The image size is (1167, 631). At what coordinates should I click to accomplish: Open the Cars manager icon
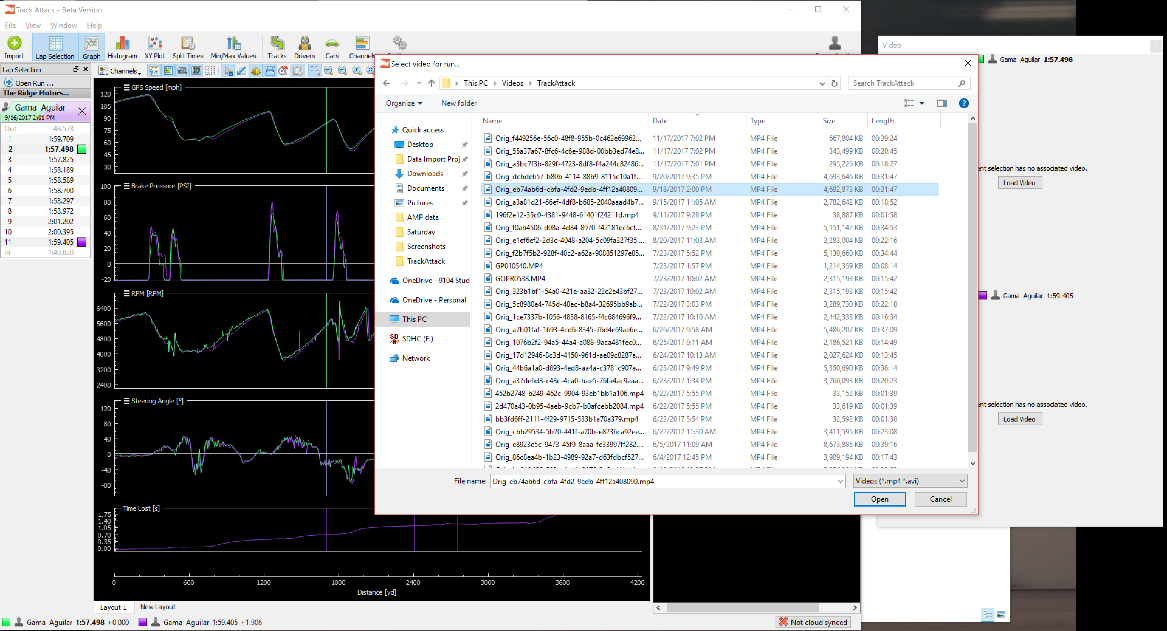click(x=332, y=47)
